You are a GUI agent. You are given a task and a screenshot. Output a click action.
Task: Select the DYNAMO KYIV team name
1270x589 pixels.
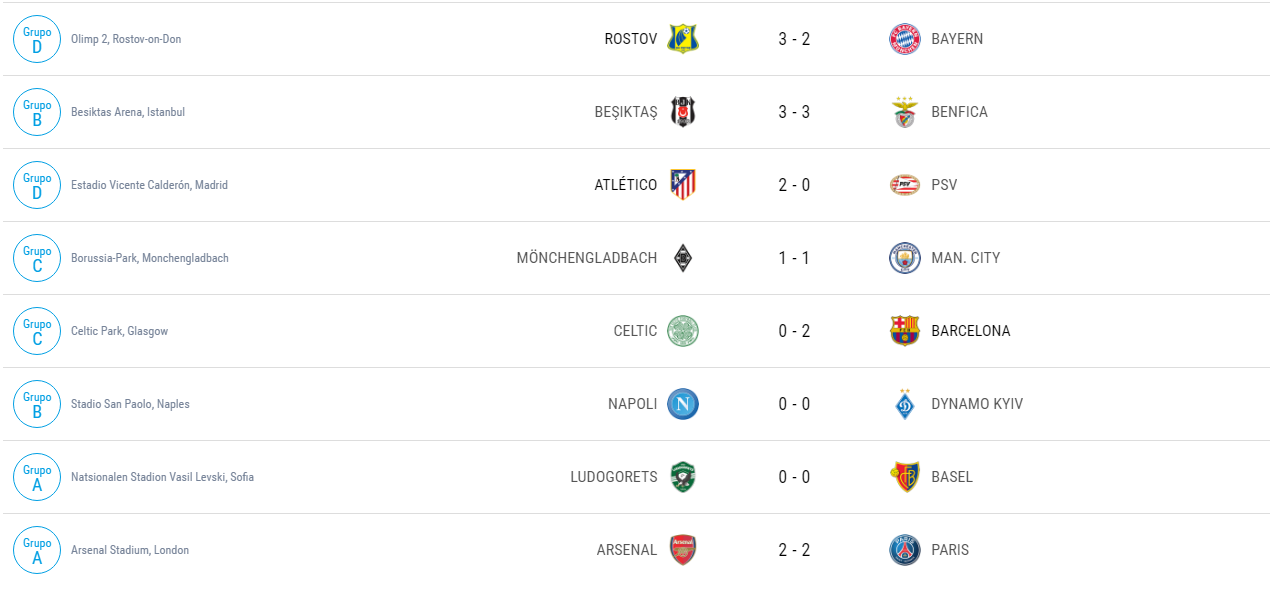[976, 404]
